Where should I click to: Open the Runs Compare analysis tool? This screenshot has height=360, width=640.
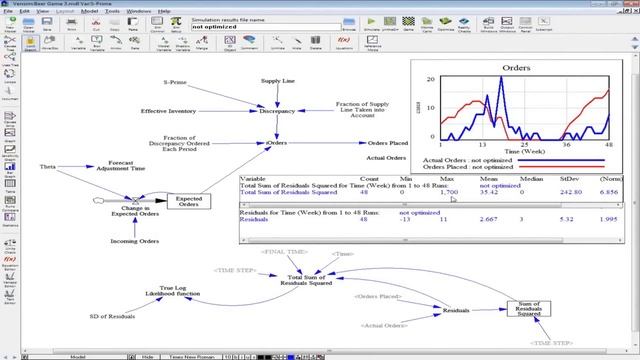coord(10,203)
